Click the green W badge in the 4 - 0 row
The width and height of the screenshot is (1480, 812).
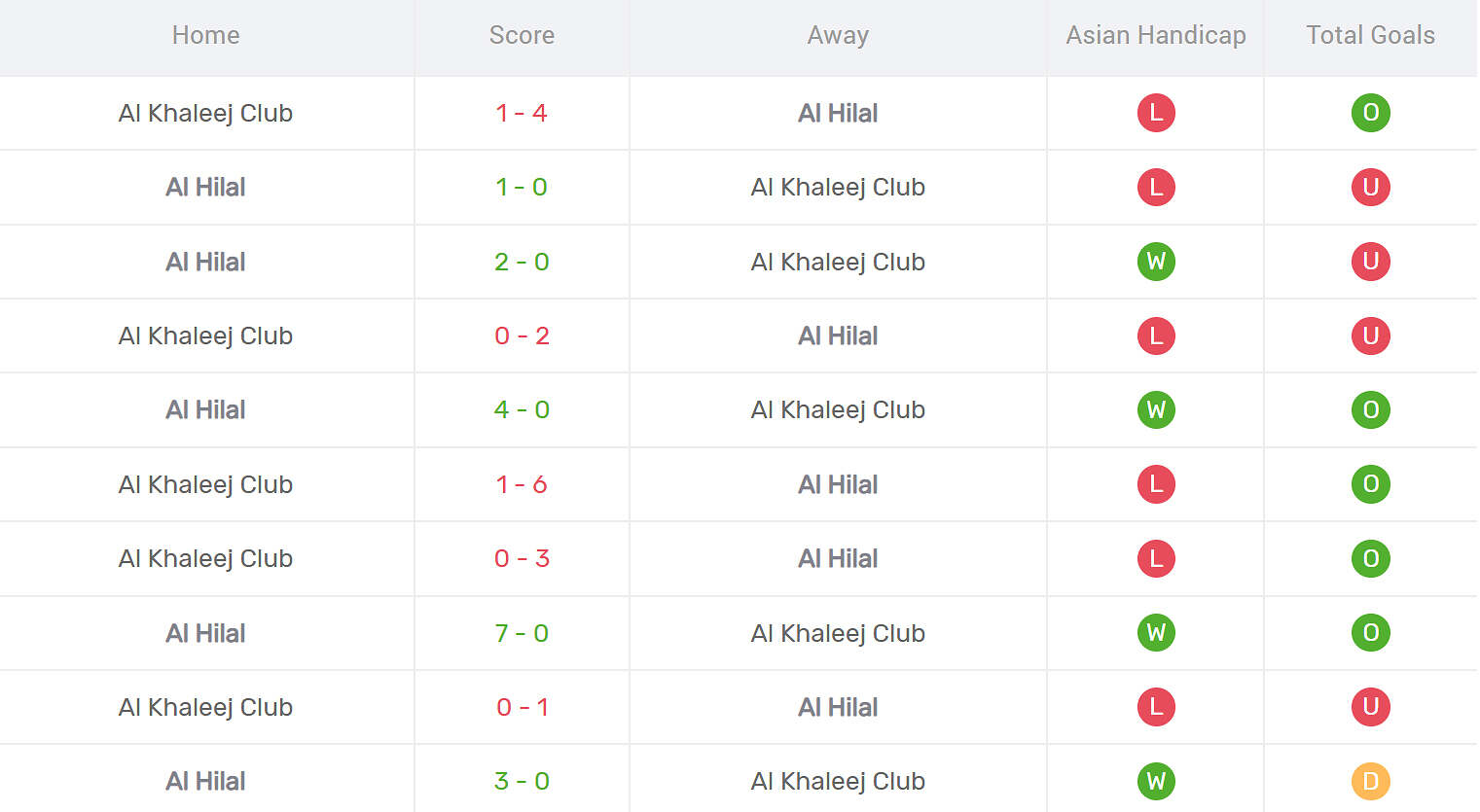click(1156, 409)
